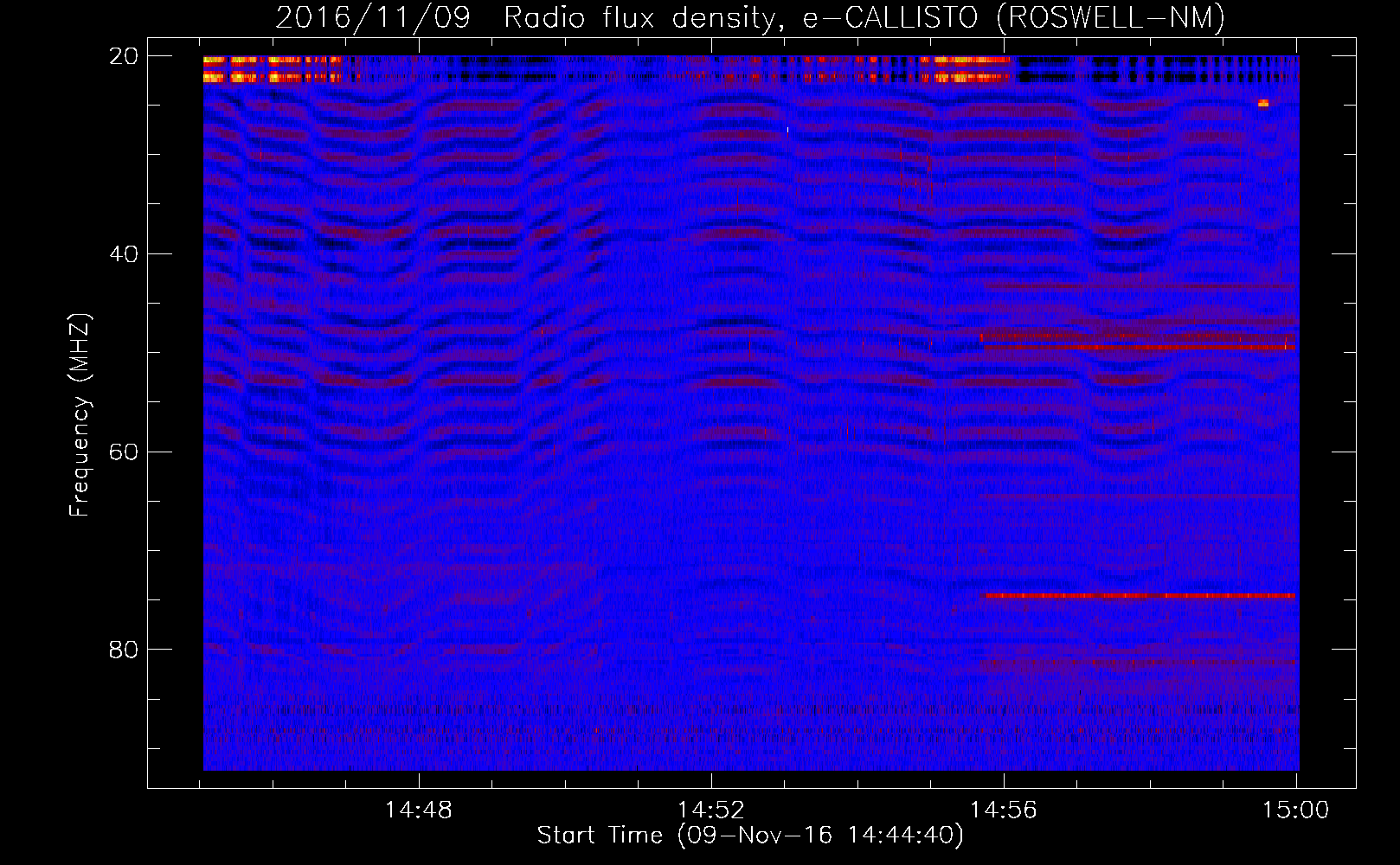Click the '15:00' time tick label
1400x865 pixels.
pyautogui.click(x=1296, y=811)
